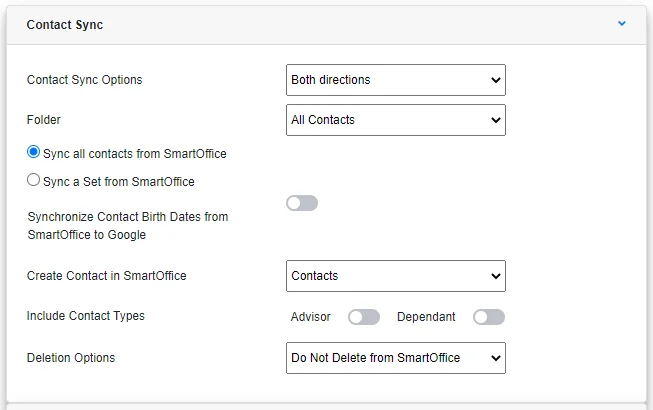Click the Advisor label text
The image size is (653, 410).
tap(311, 317)
